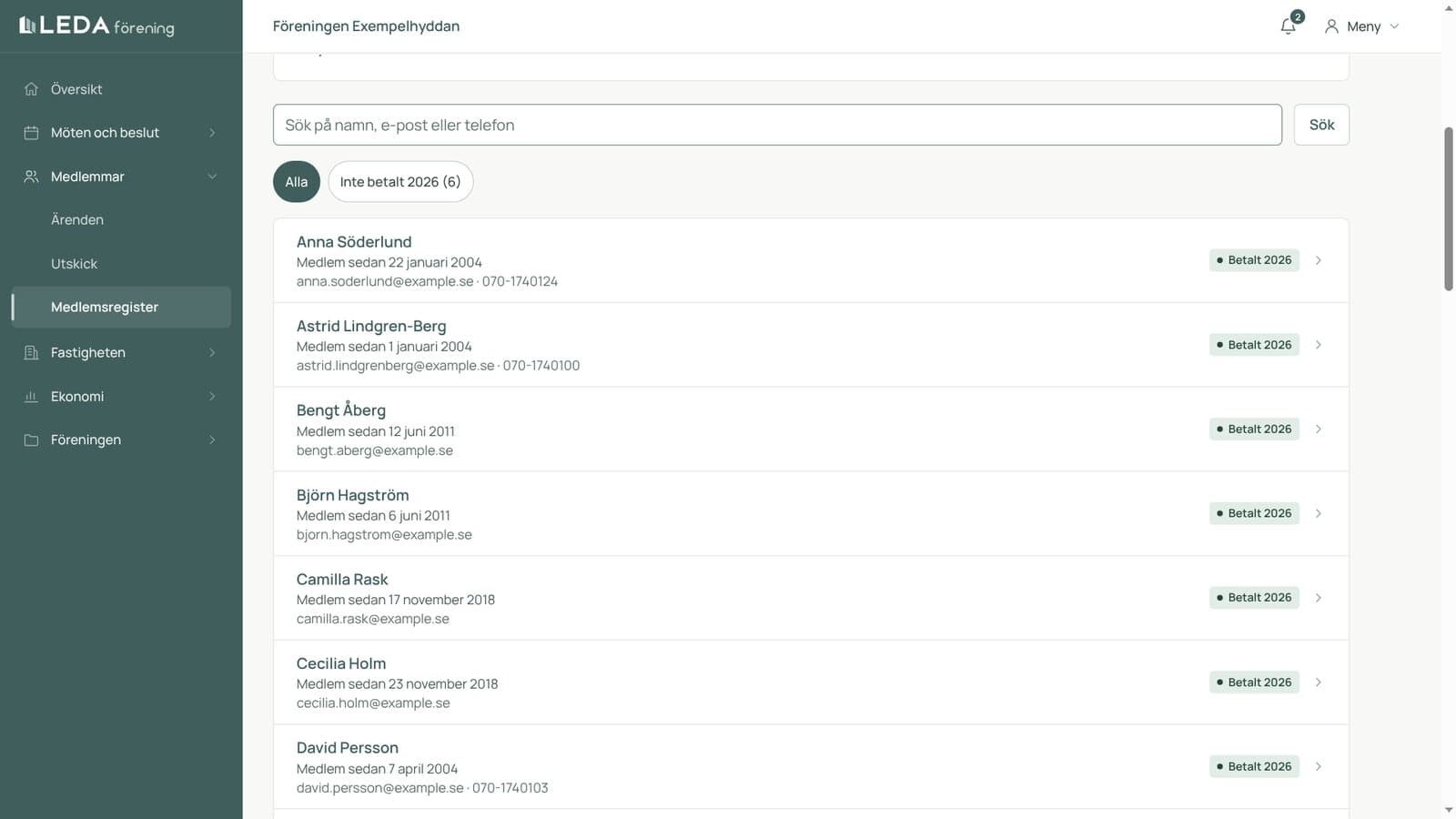The image size is (1456, 819).
Task: Click the people icon beside Medlemmar
Action: [31, 177]
